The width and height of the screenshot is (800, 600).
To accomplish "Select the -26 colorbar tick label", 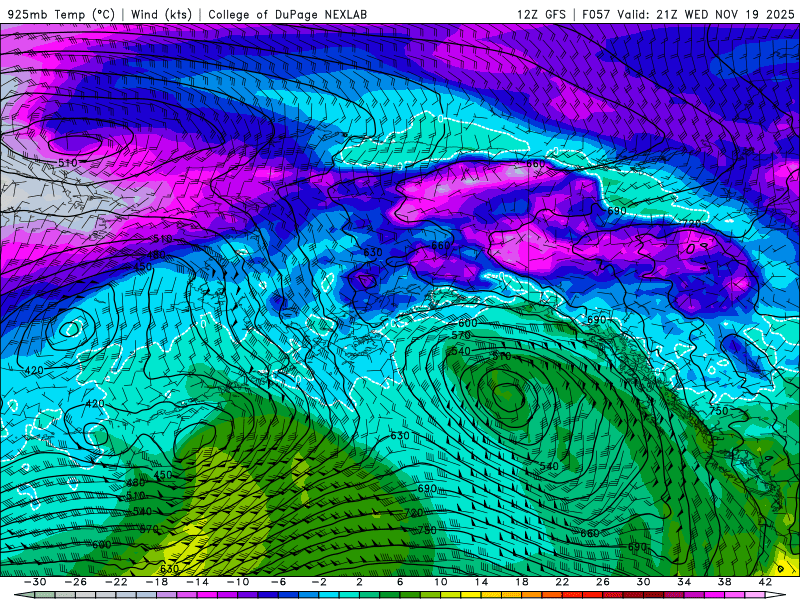I will click(x=76, y=582).
